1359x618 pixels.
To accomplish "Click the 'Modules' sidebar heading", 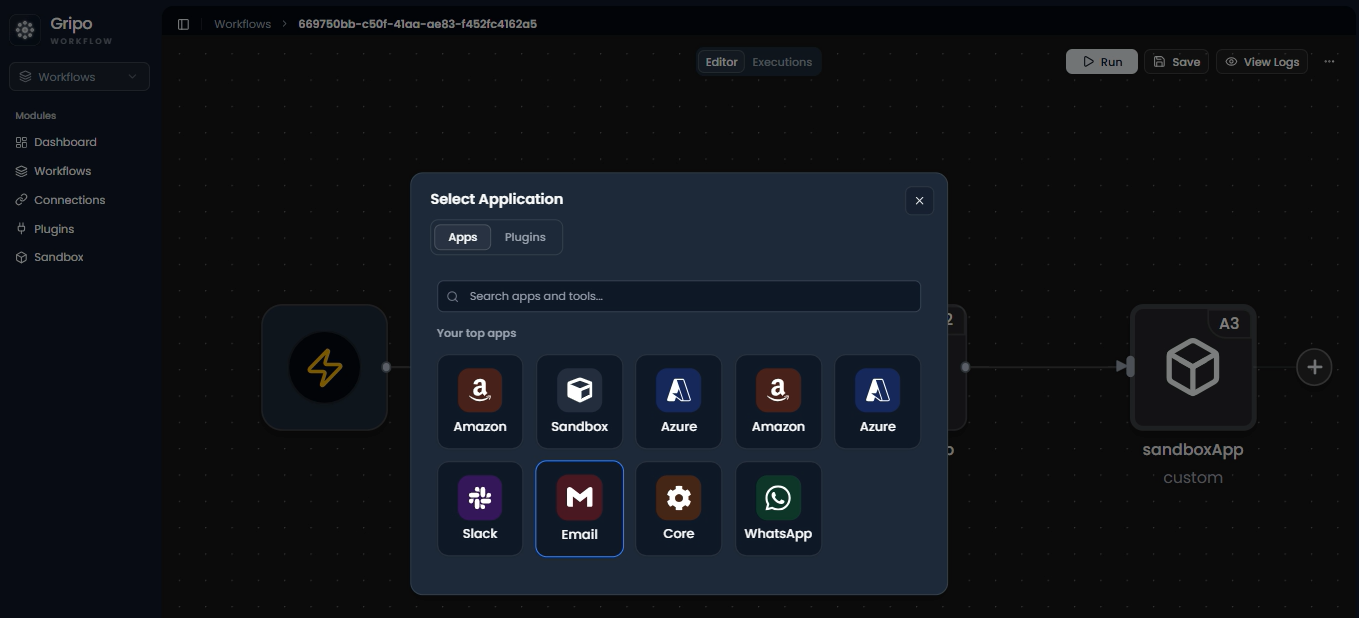I will pyautogui.click(x=36, y=116).
